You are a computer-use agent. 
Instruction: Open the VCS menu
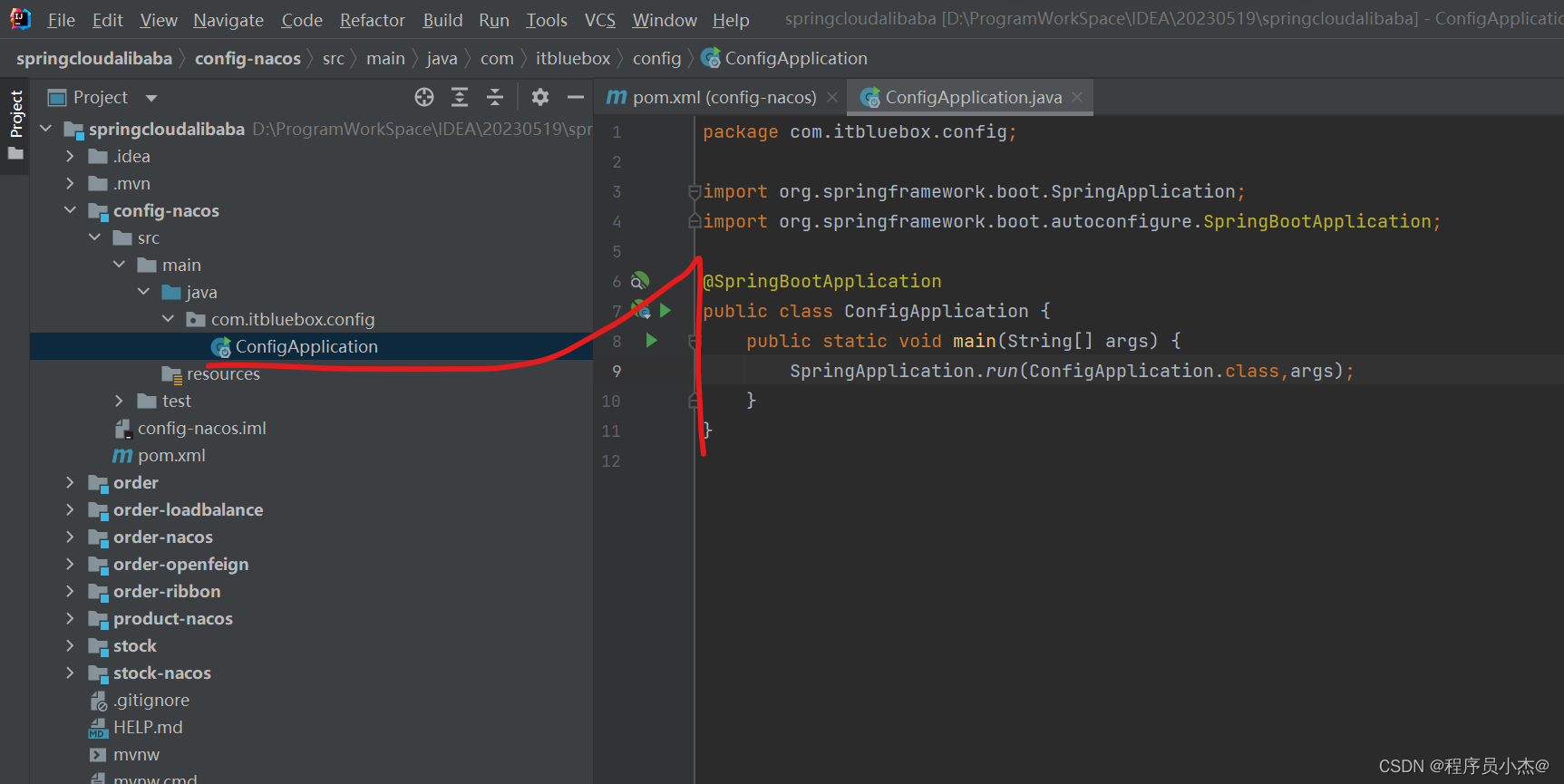click(x=600, y=20)
